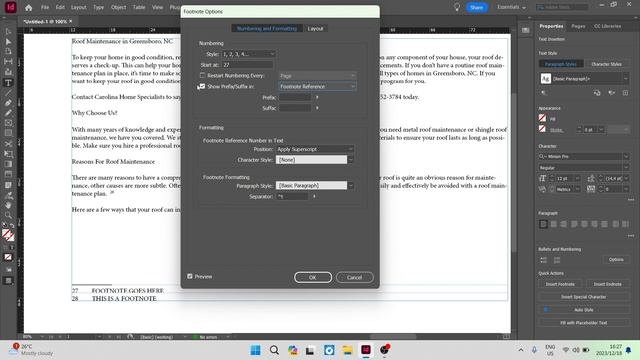This screenshot has width=640, height=360.
Task: Switch to Character Styles toggle
Action: pyautogui.click(x=607, y=64)
